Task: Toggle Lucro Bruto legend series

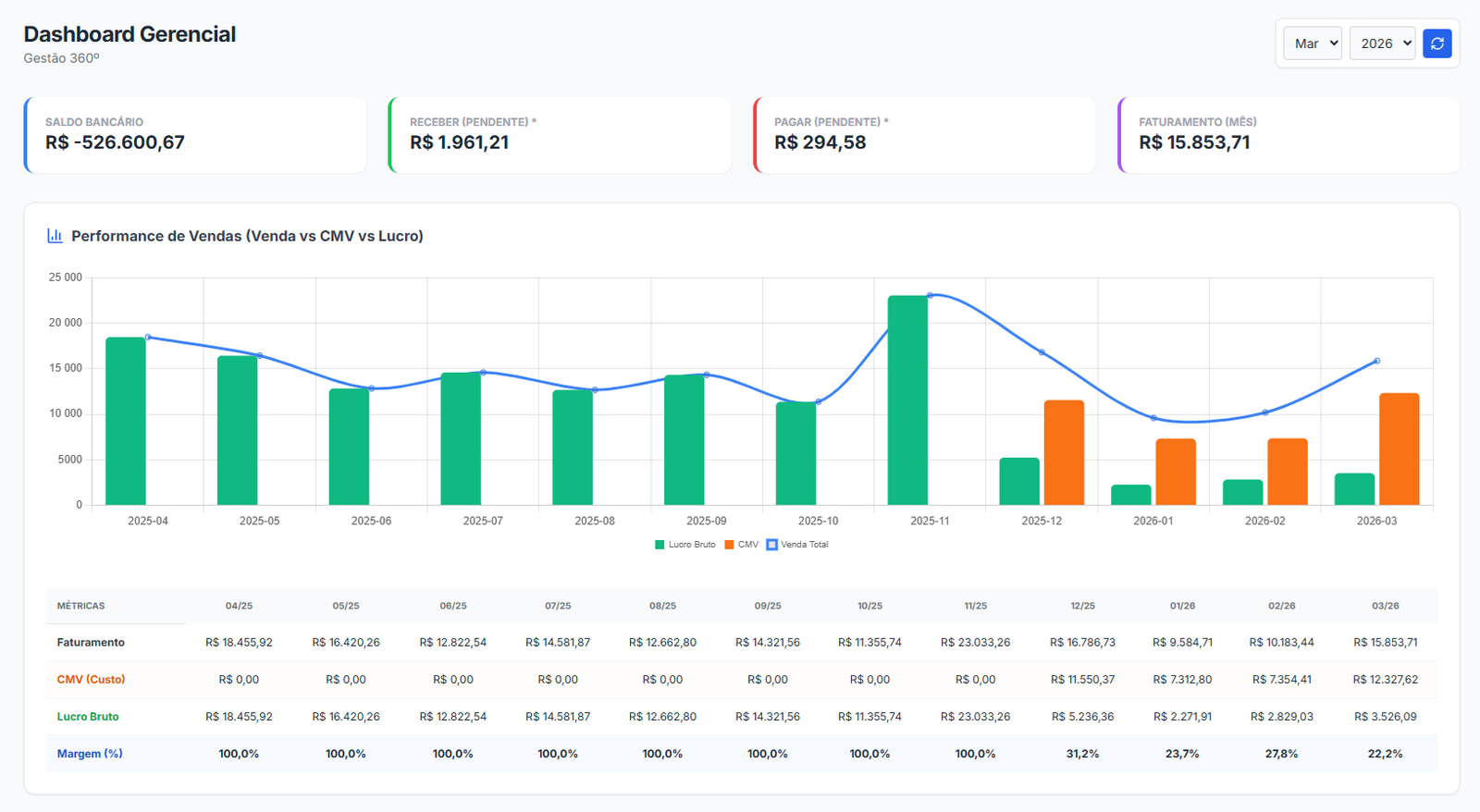Action: click(x=685, y=545)
